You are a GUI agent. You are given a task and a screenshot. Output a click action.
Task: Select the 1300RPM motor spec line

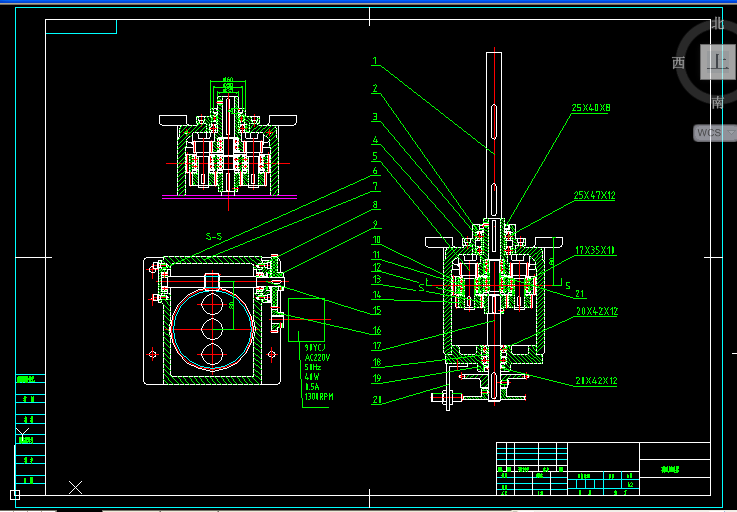(x=319, y=397)
